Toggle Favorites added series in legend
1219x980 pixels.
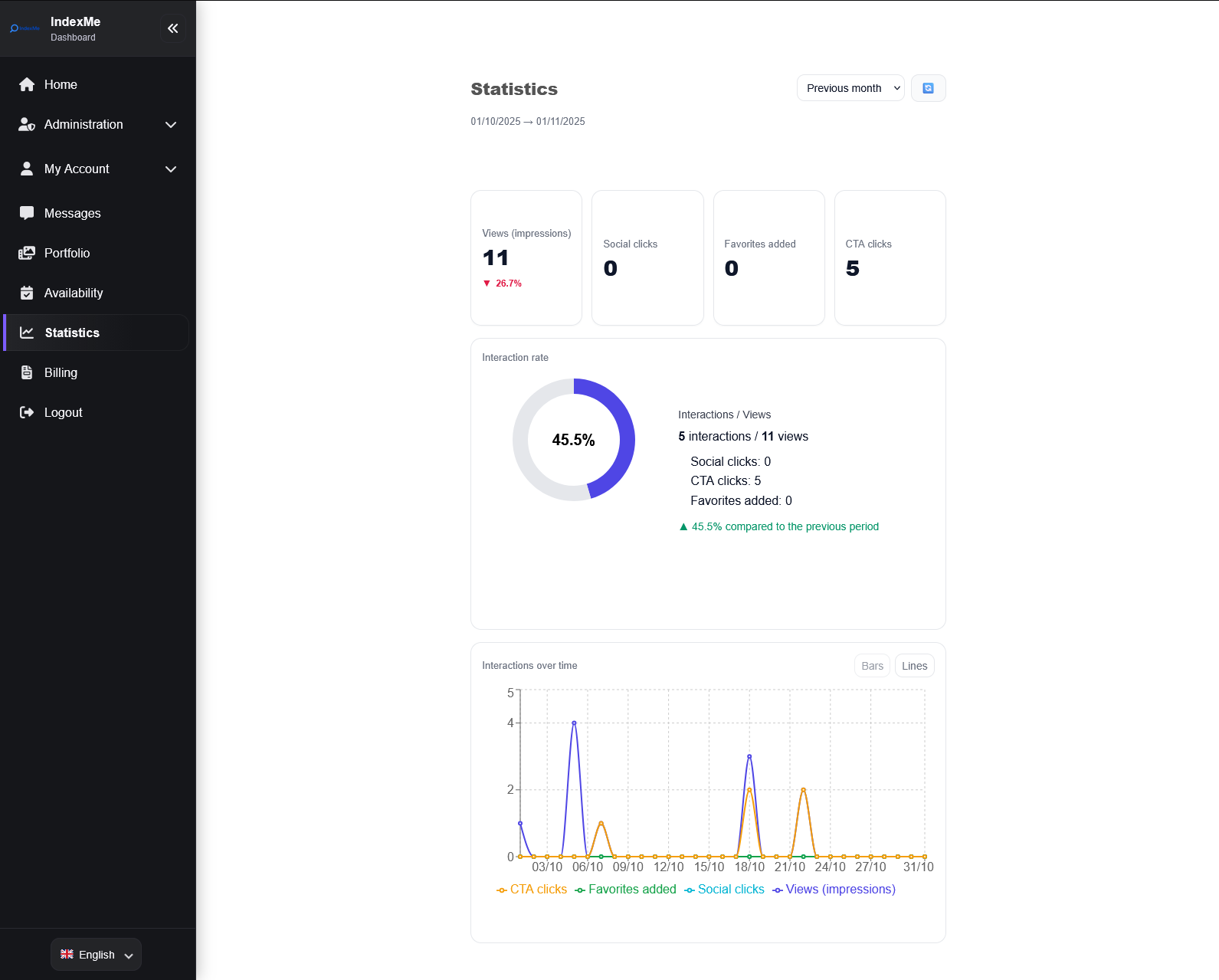tap(625, 890)
